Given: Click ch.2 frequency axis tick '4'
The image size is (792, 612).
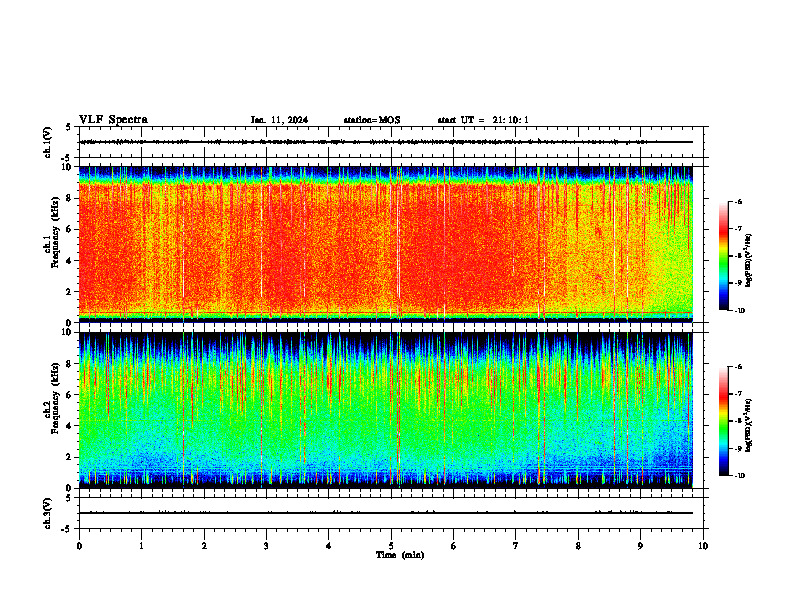Looking at the screenshot, I should coord(70,426).
